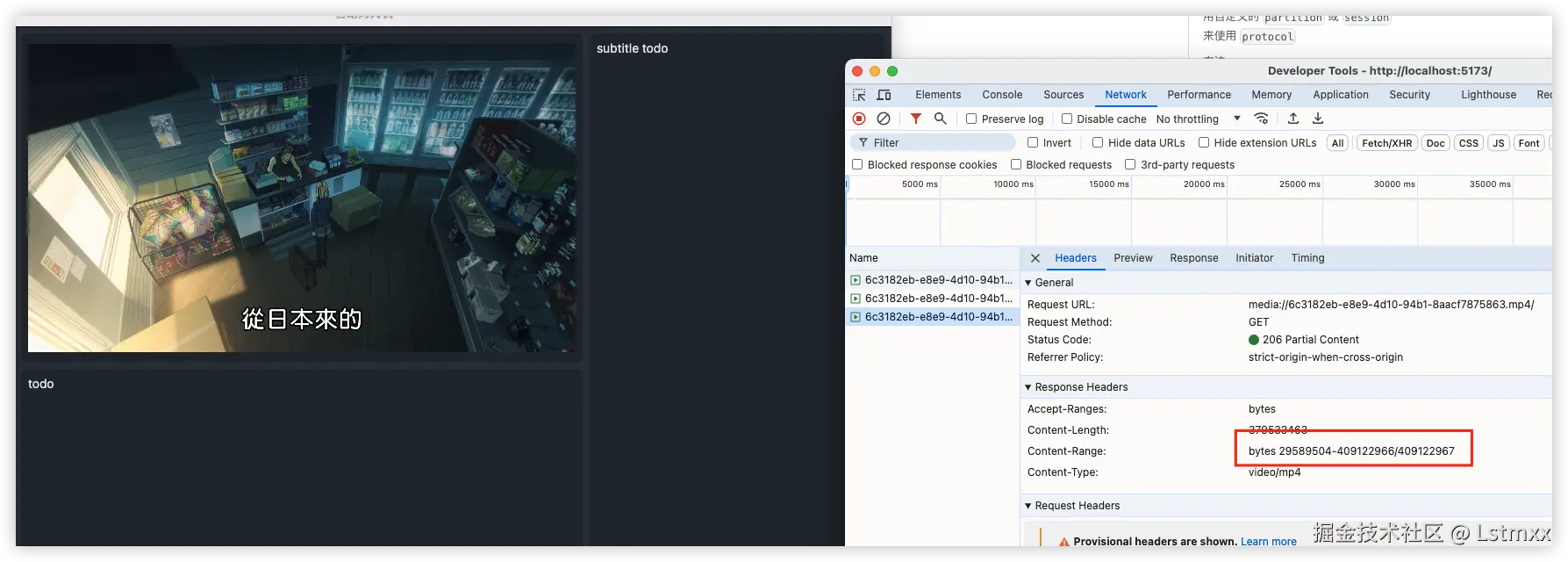Export HAR file download icon
1568x562 pixels.
[x=1318, y=119]
